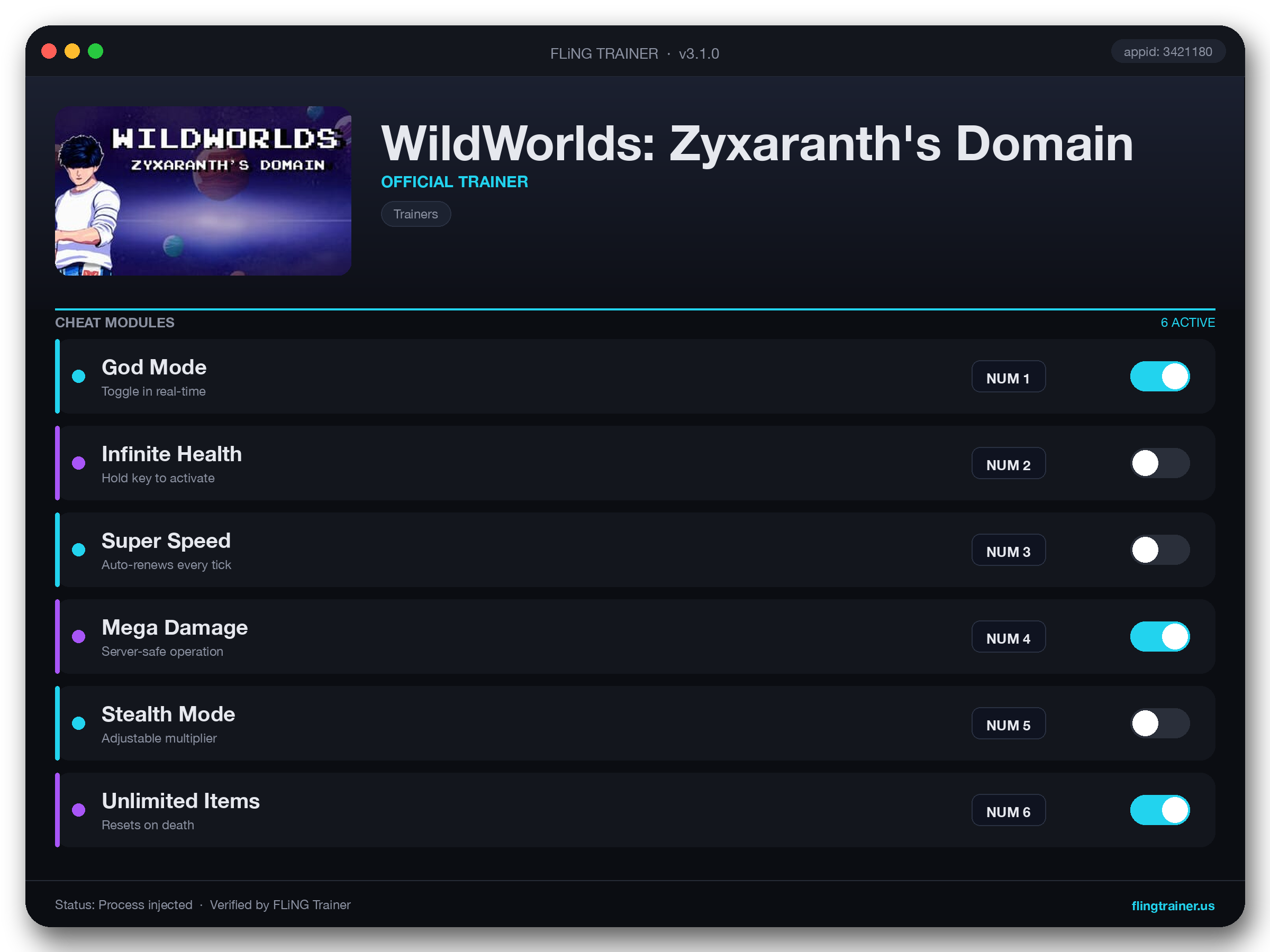Click the '6 ACTIVE' counter label
This screenshot has width=1270, height=952.
[x=1187, y=323]
